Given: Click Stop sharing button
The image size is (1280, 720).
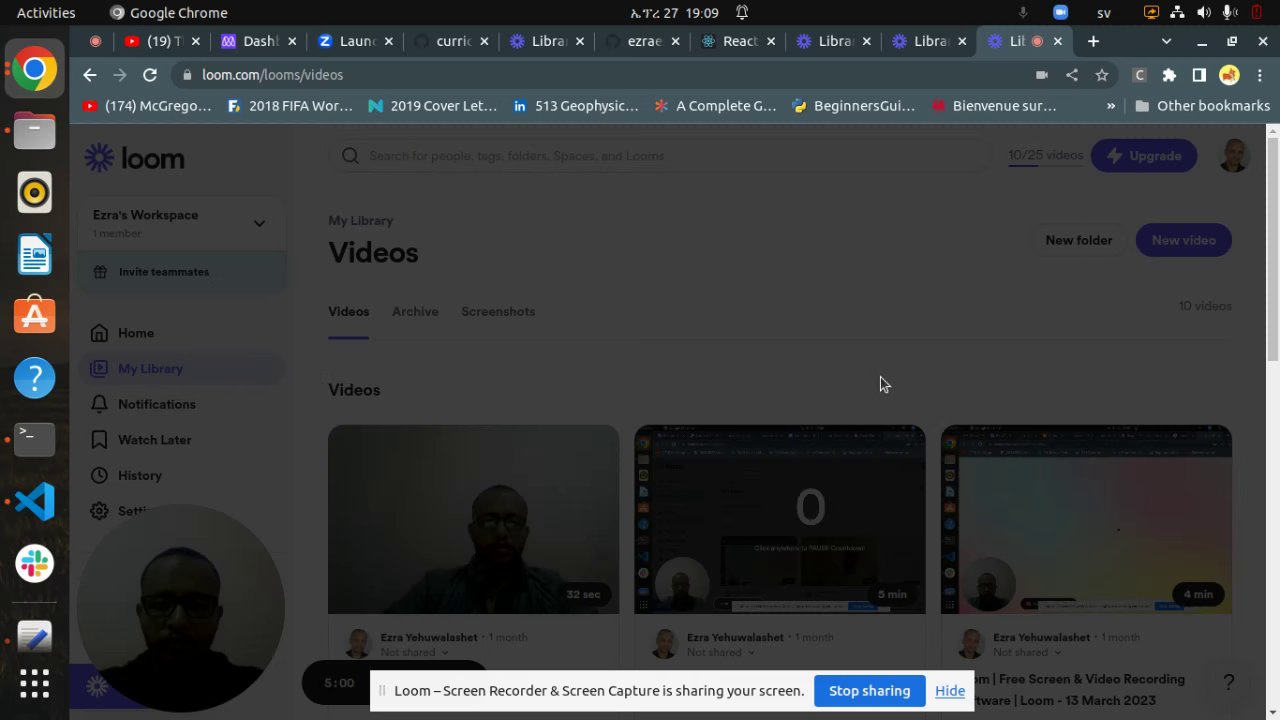Looking at the screenshot, I should coord(869,691).
